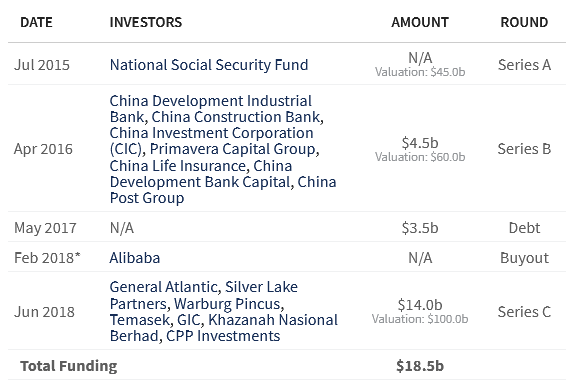Click the Primavera Capital Group link
Viewport: 578px width, 391px height.
[233, 149]
